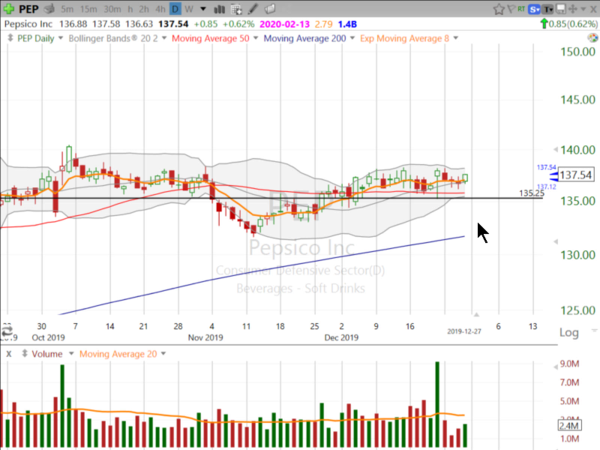Open the window options dropdown arrow

[584, 9]
